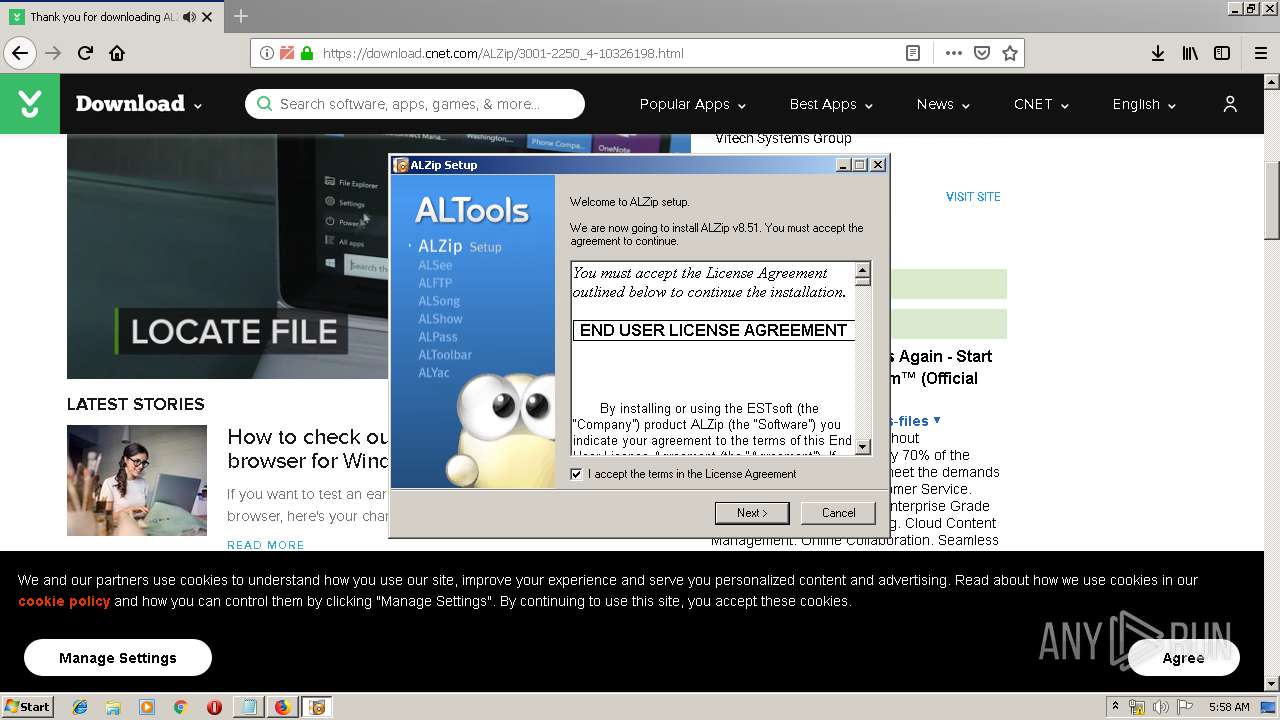Expand the CNET menu

(x=1041, y=104)
